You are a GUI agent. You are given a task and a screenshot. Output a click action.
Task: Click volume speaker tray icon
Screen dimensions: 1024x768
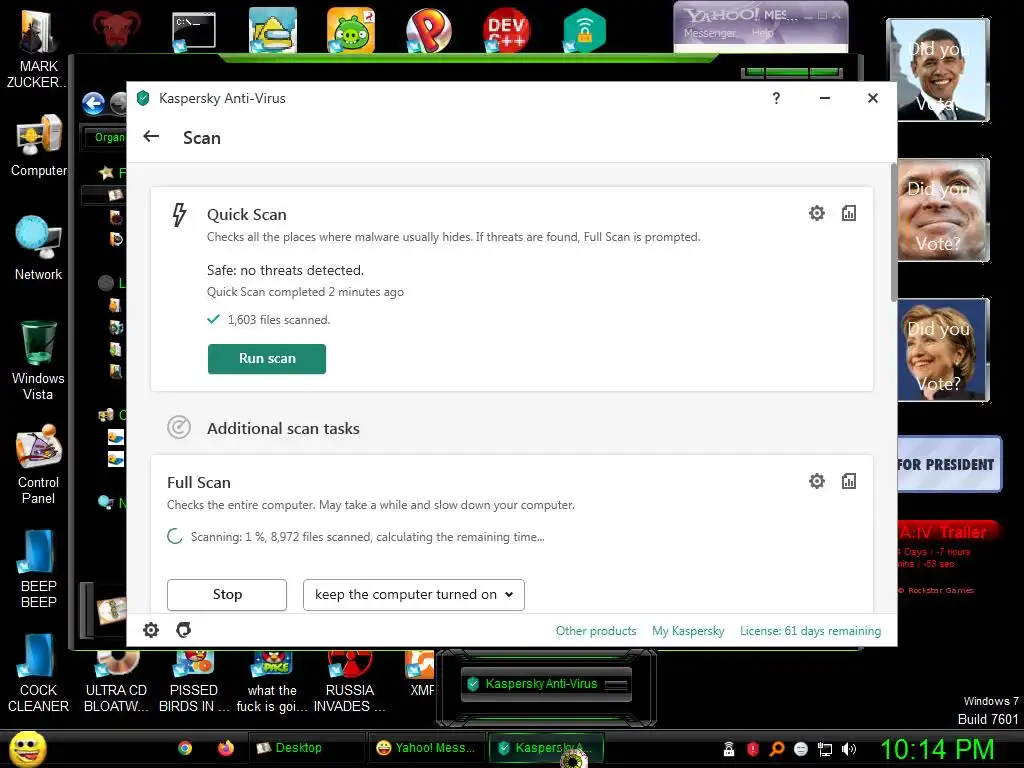click(x=849, y=749)
